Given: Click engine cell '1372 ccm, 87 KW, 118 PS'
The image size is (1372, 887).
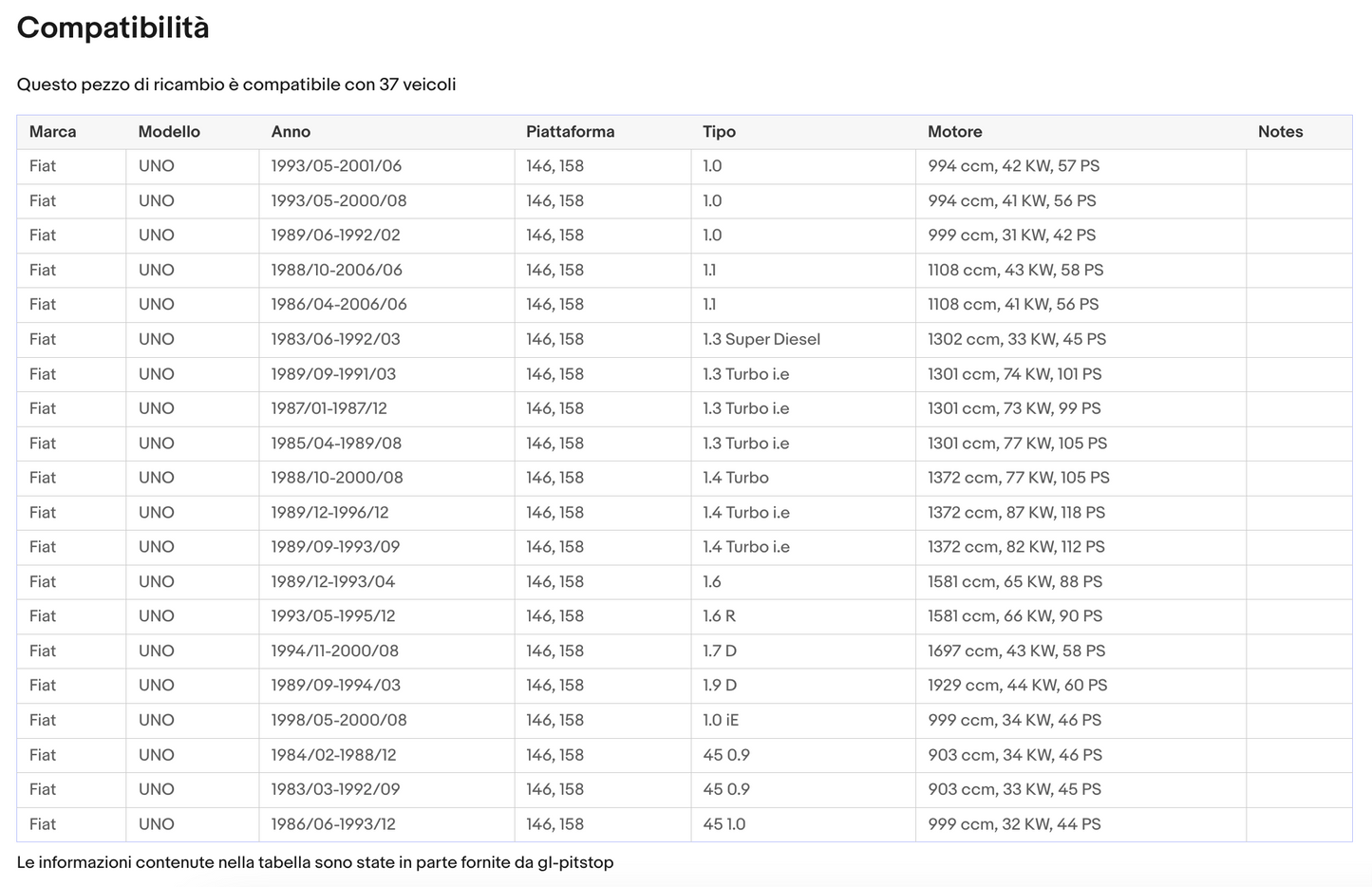Looking at the screenshot, I should 1016,512.
